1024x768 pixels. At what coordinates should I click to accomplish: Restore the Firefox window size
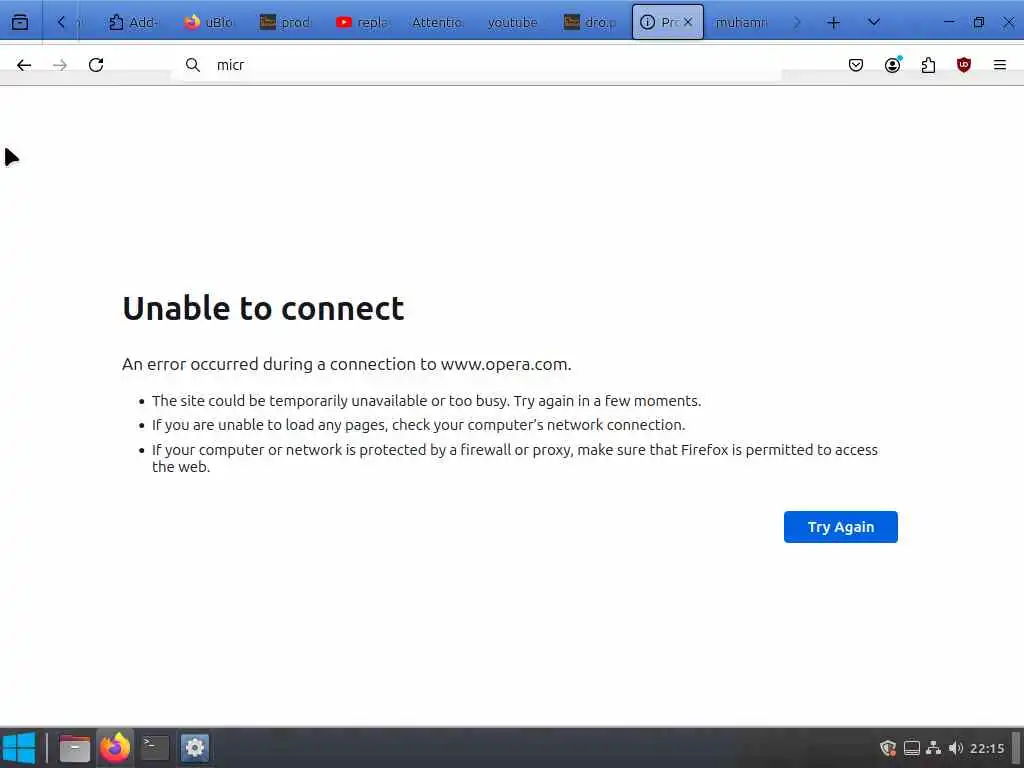(978, 22)
